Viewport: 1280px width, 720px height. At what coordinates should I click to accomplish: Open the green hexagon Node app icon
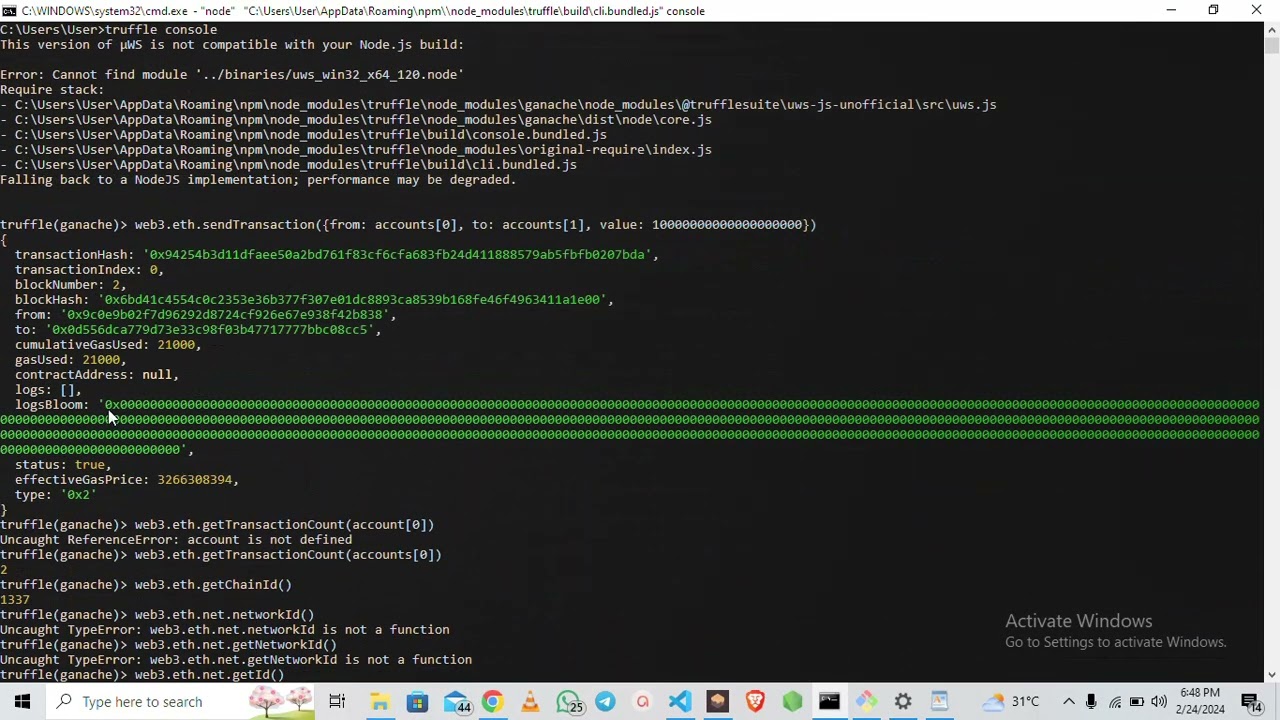point(792,702)
